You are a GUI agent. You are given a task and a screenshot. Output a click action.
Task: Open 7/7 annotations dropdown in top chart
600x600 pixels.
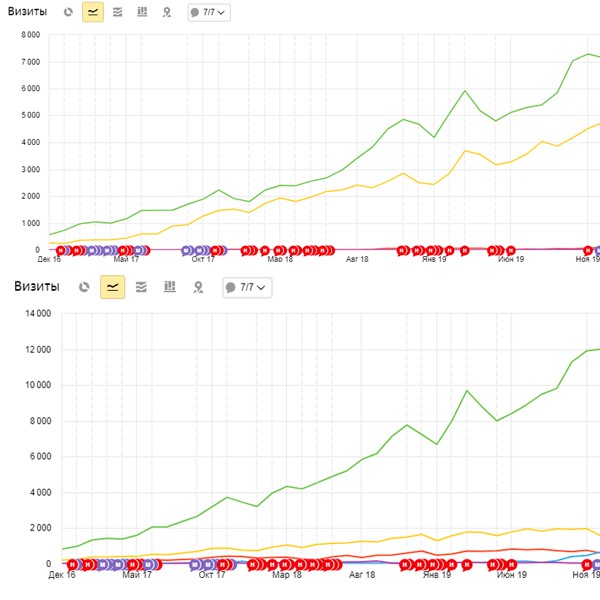tap(209, 12)
